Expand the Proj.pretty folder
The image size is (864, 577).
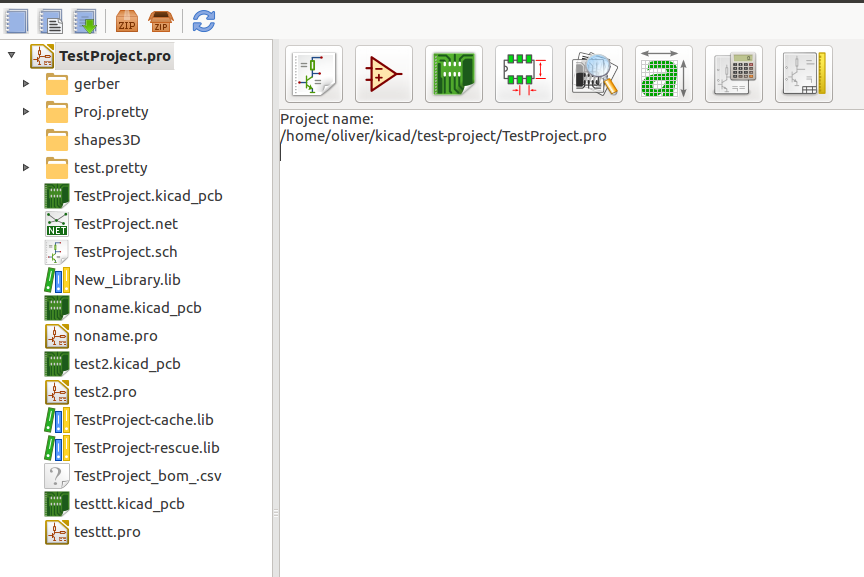click(x=26, y=111)
